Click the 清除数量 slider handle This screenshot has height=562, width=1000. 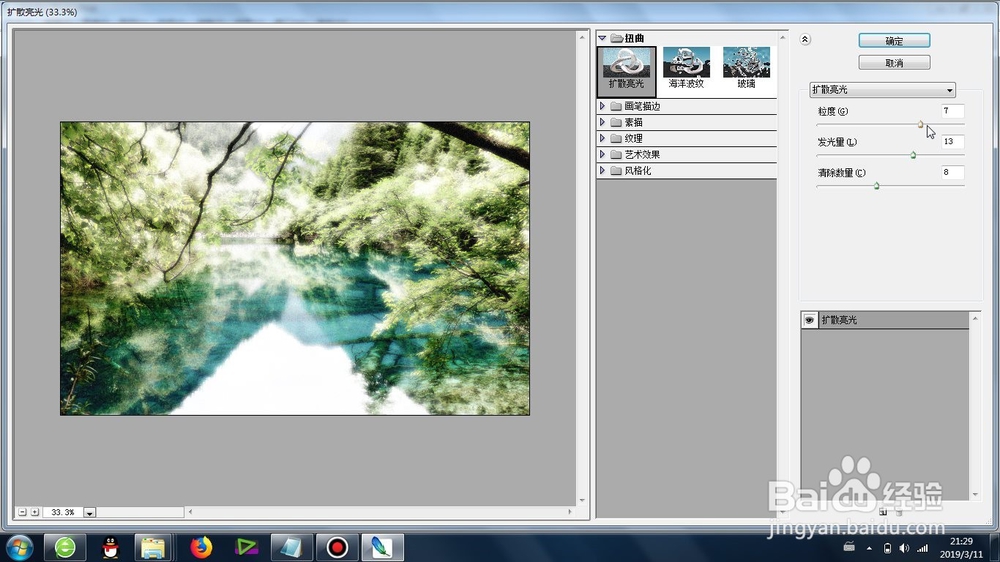point(877,186)
